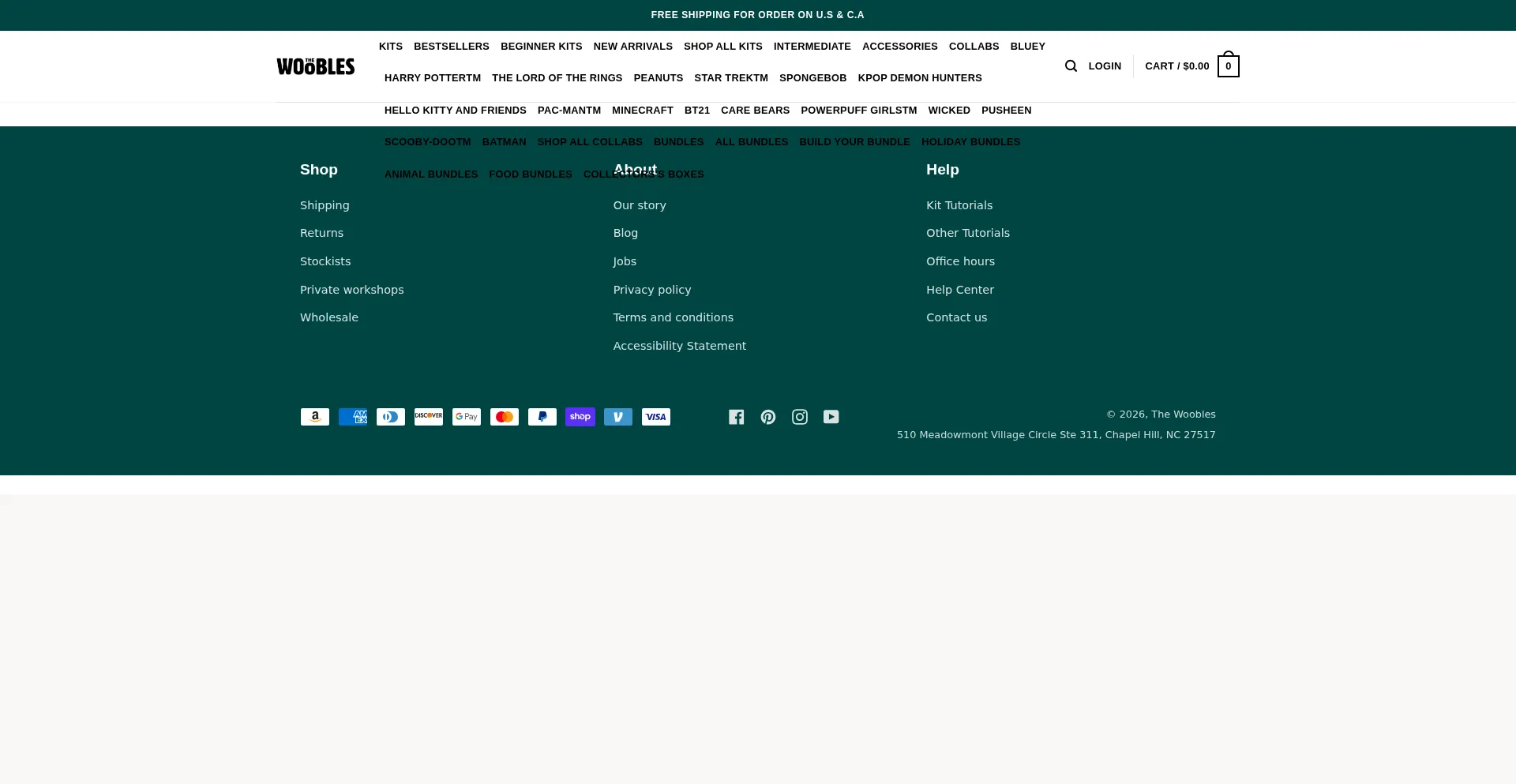Click the Google Pay payment icon

click(x=467, y=417)
